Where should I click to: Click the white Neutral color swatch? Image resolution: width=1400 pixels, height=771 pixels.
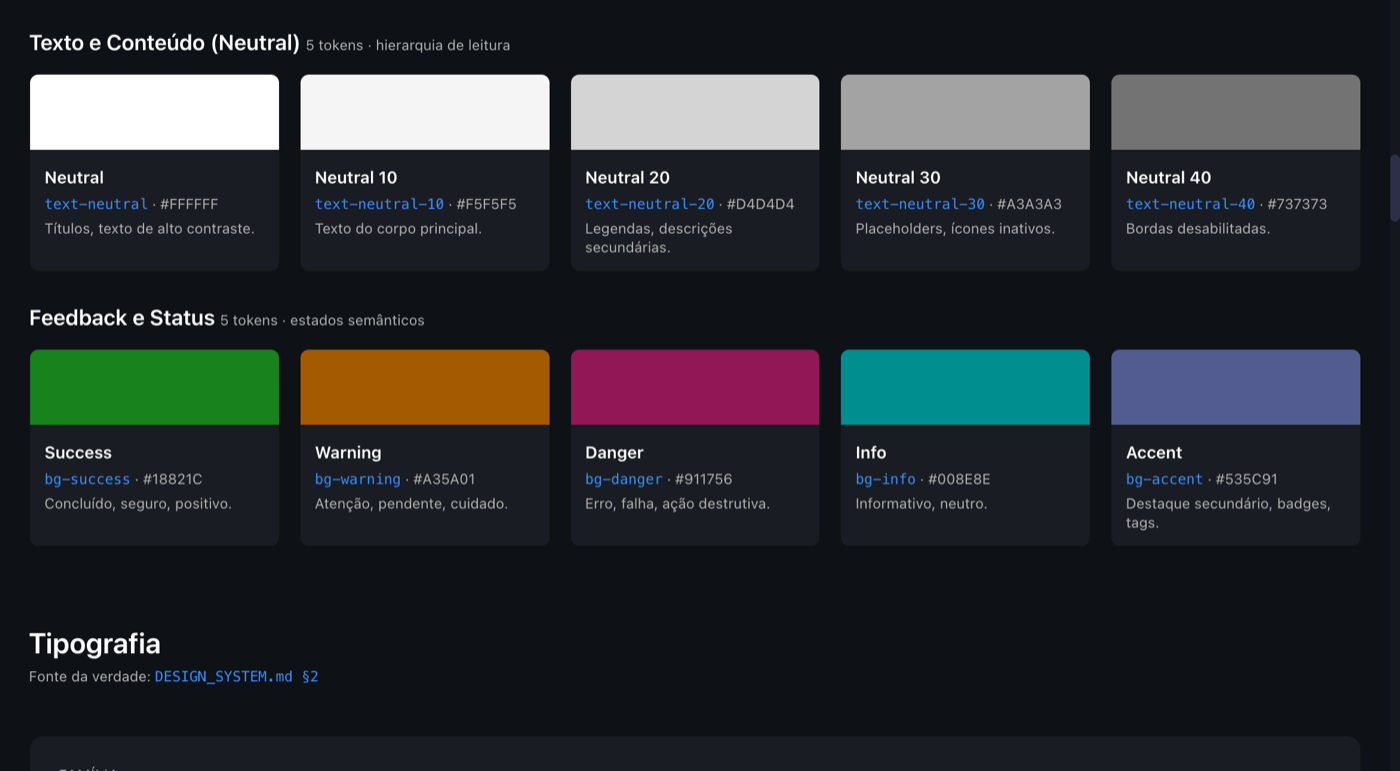click(154, 112)
